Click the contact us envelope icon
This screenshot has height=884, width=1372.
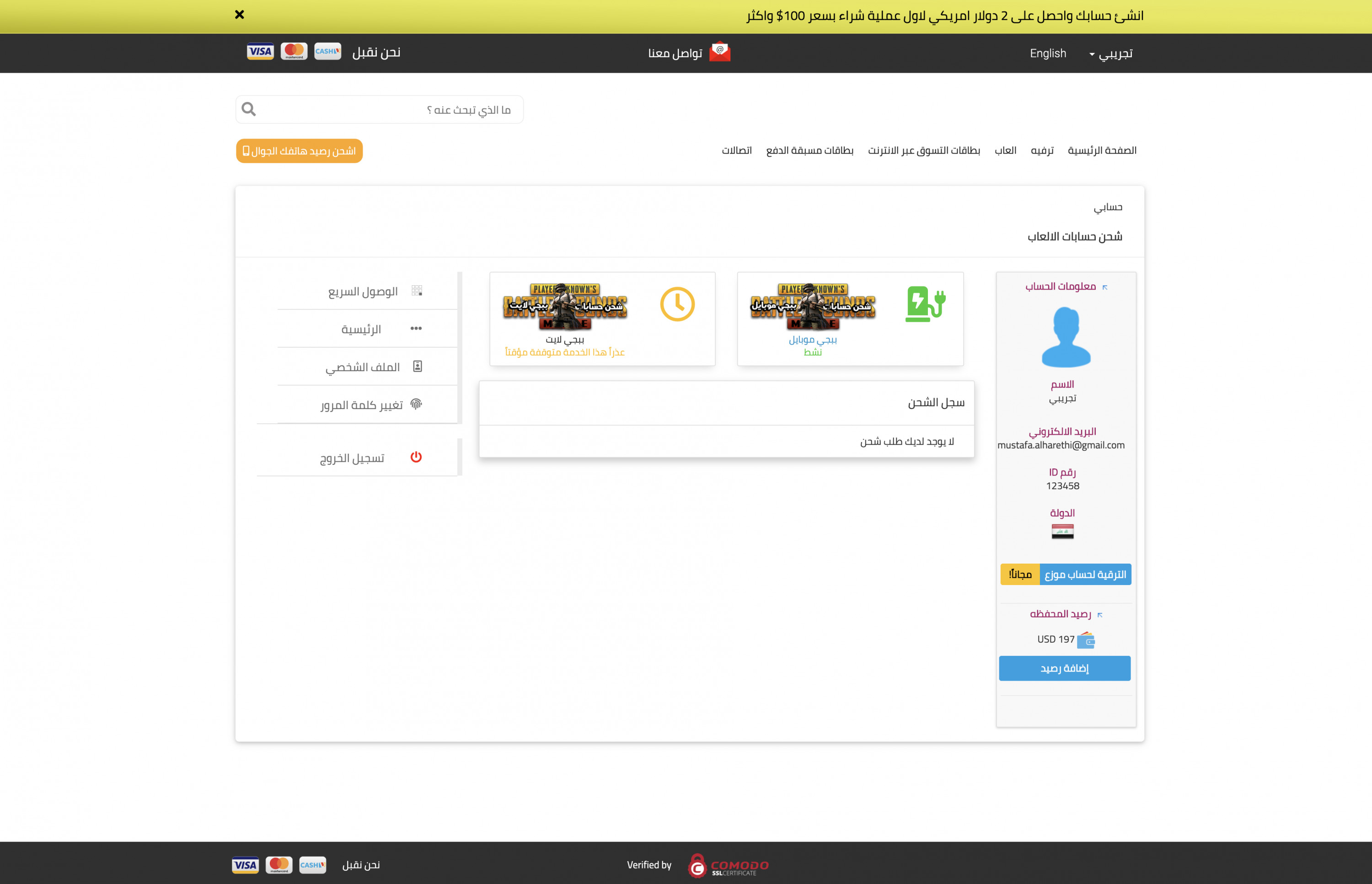pos(719,52)
